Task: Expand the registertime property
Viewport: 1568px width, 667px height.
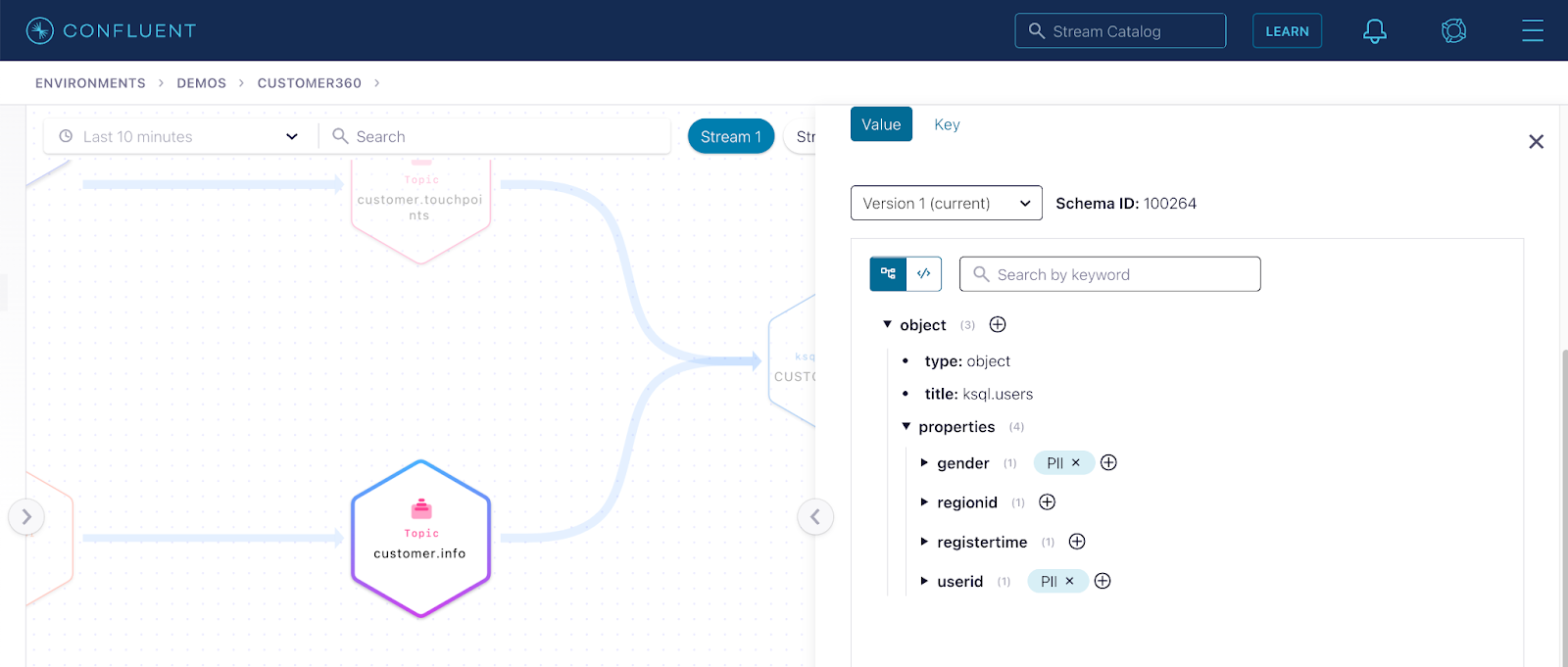Action: click(x=924, y=542)
